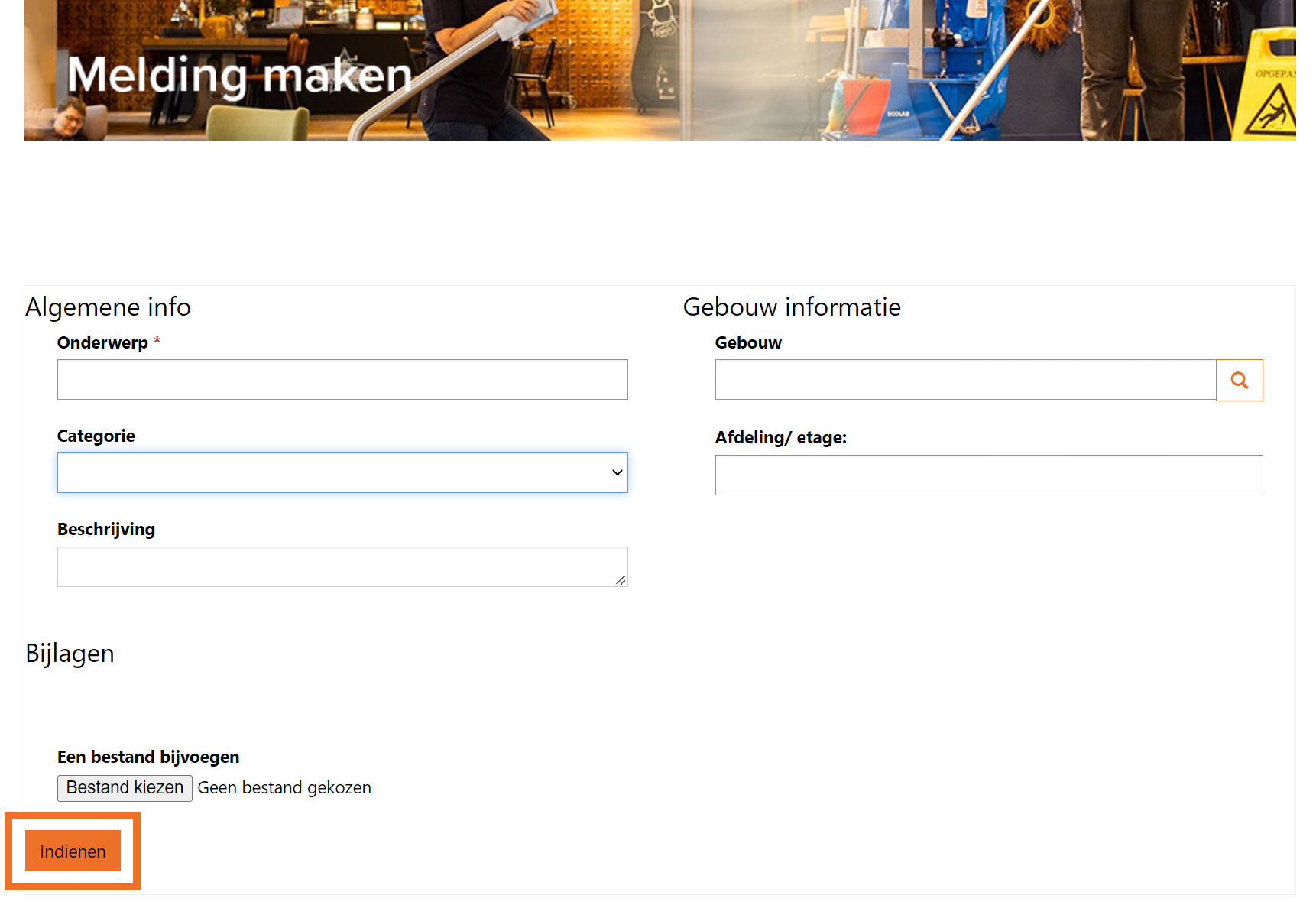Click the Gebouw informatie section heading
1316x905 pixels.
coord(792,307)
